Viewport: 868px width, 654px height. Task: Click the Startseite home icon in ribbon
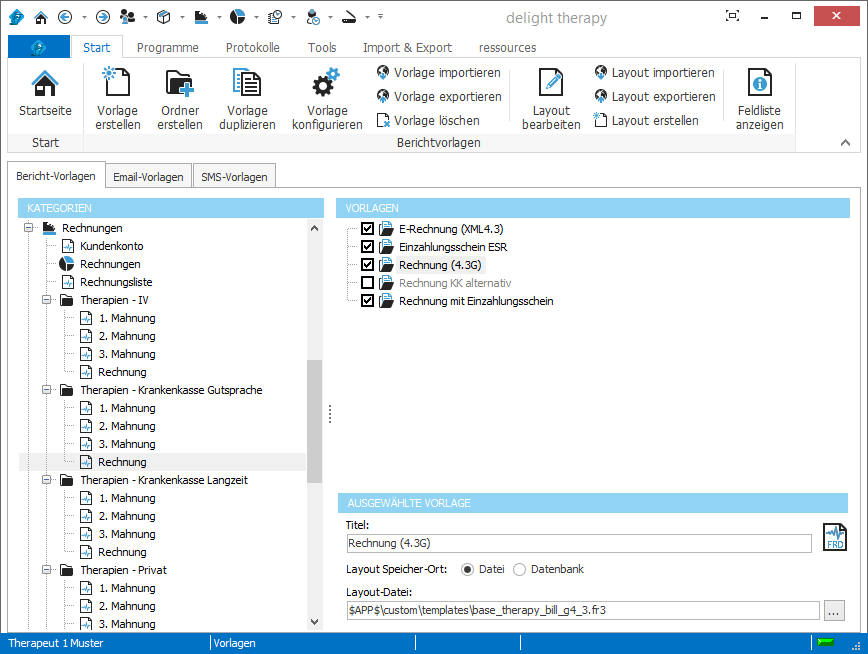pos(45,86)
